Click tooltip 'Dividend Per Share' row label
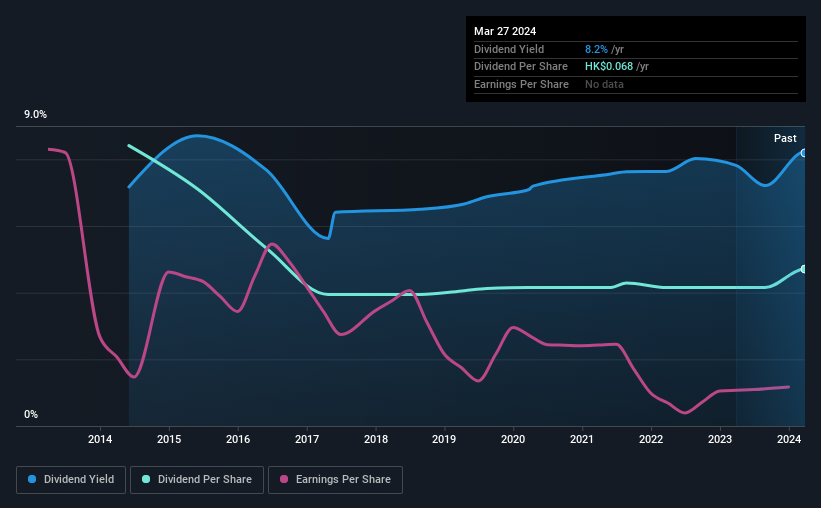This screenshot has width=821, height=508. (521, 67)
